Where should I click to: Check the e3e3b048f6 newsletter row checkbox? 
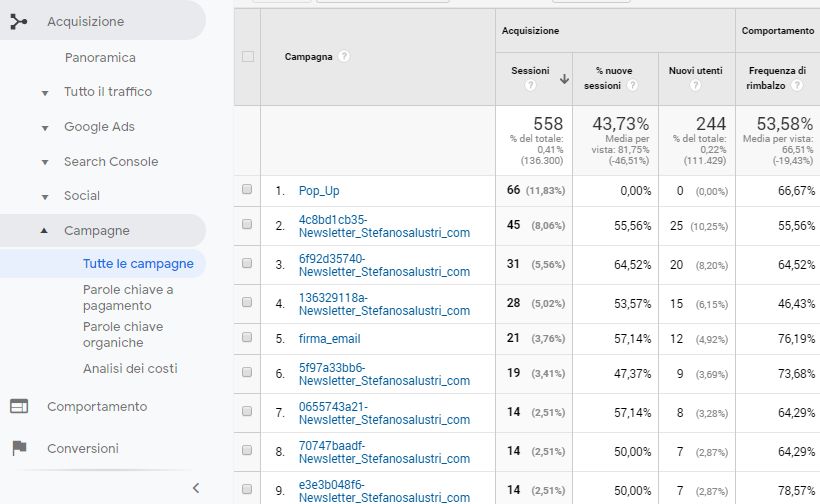pos(247,489)
